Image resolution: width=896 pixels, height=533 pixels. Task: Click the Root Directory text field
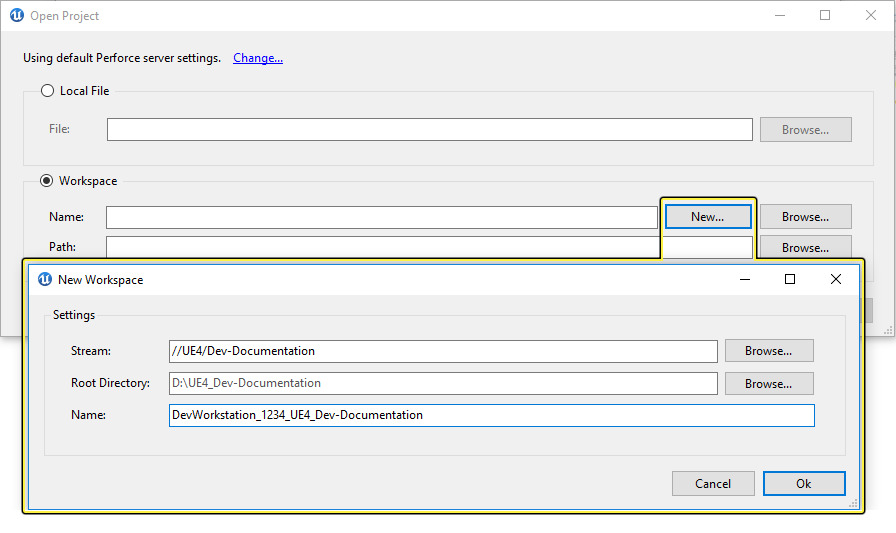[443, 383]
